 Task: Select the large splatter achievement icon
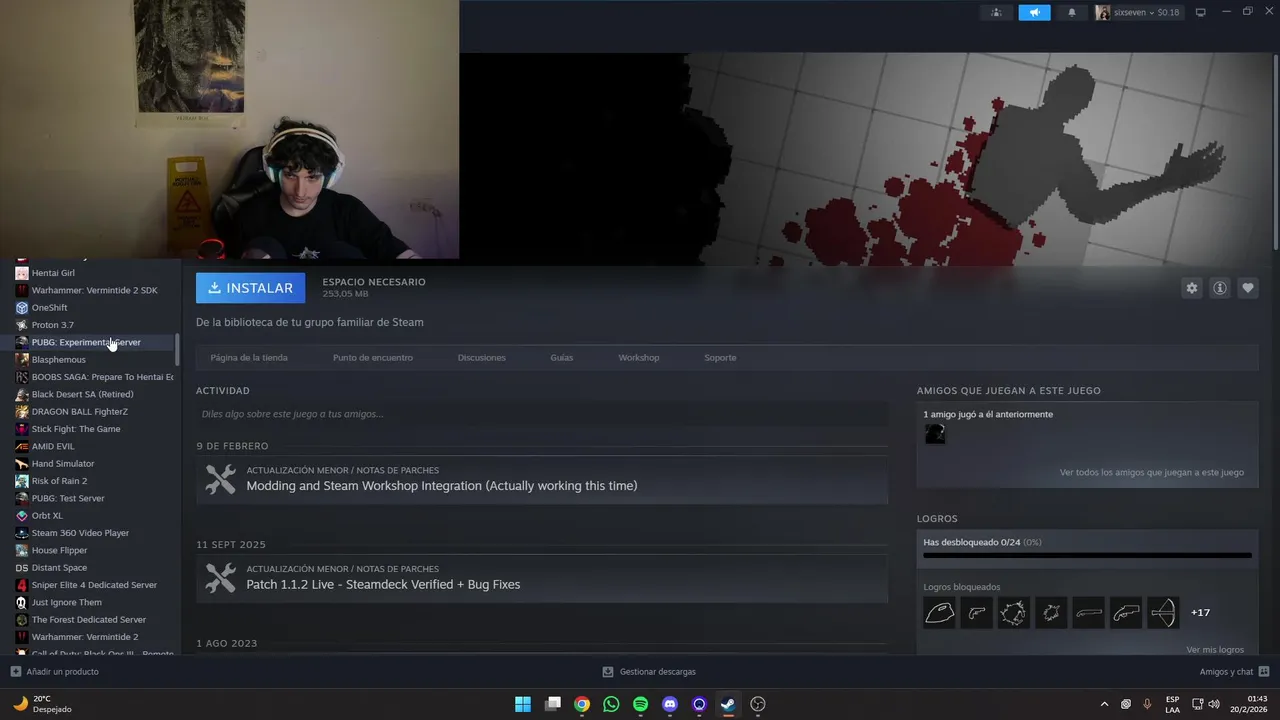[x=1014, y=613]
